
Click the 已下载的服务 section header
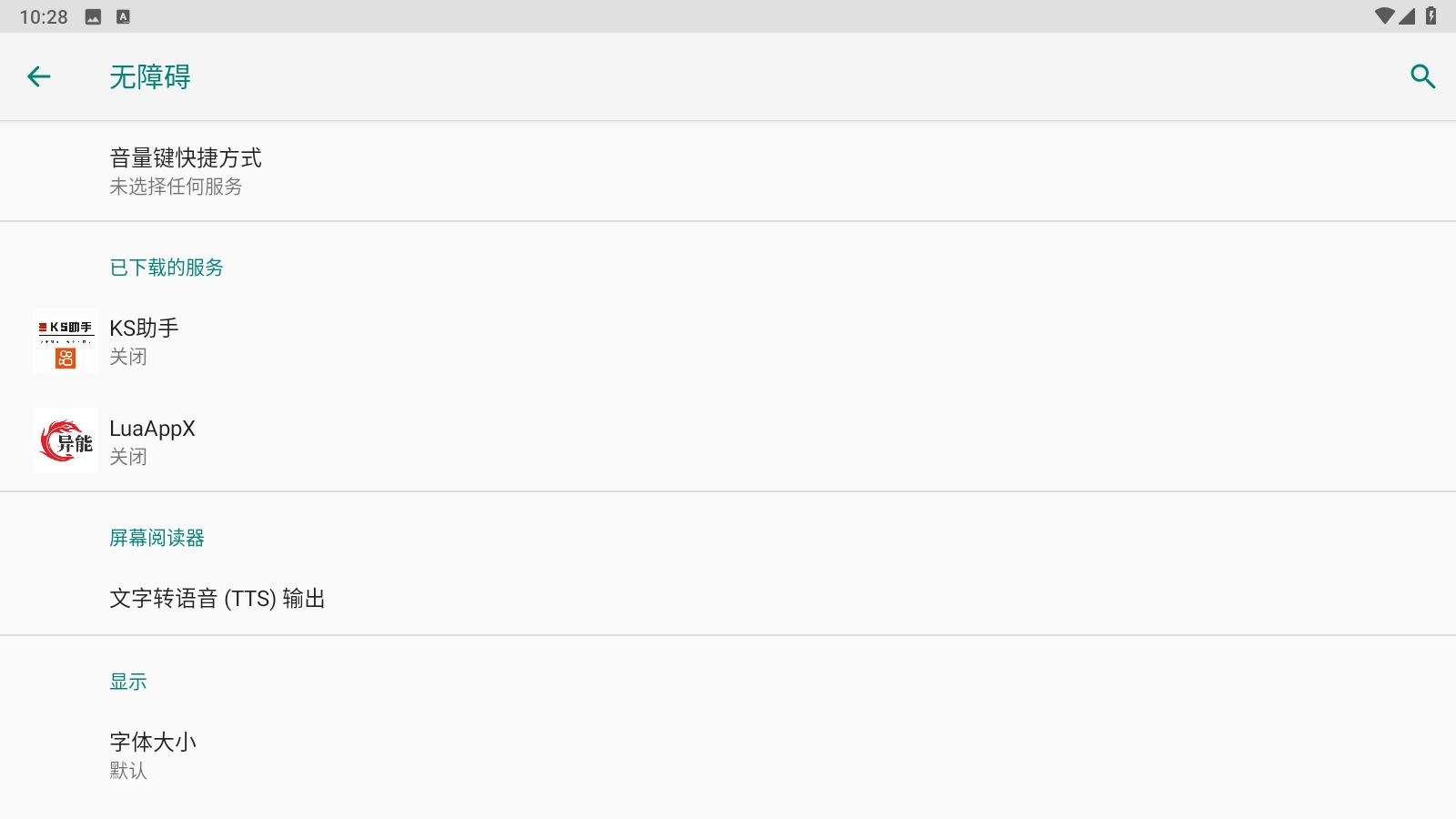[167, 268]
